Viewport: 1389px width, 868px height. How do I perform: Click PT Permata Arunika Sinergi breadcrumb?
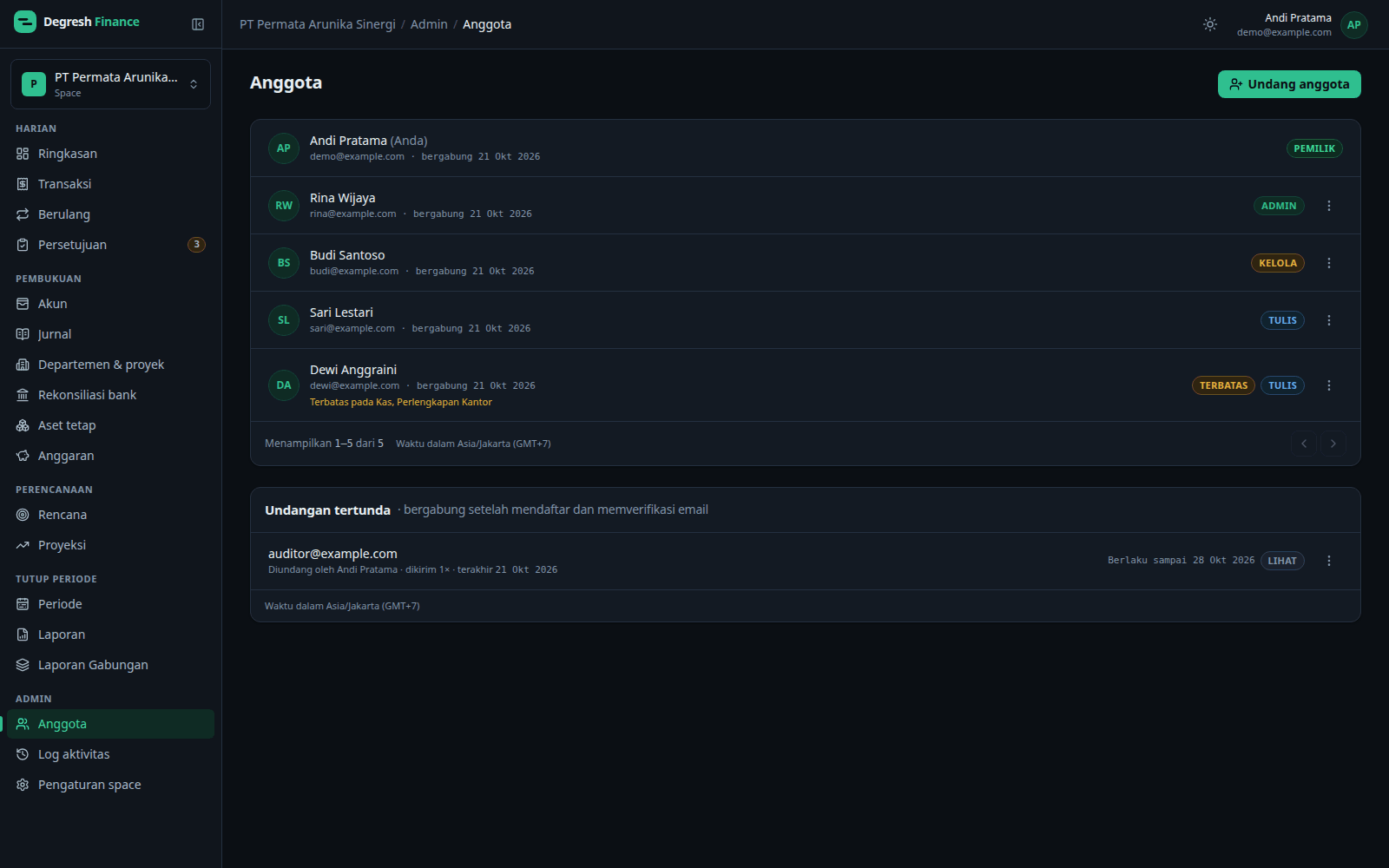318,24
